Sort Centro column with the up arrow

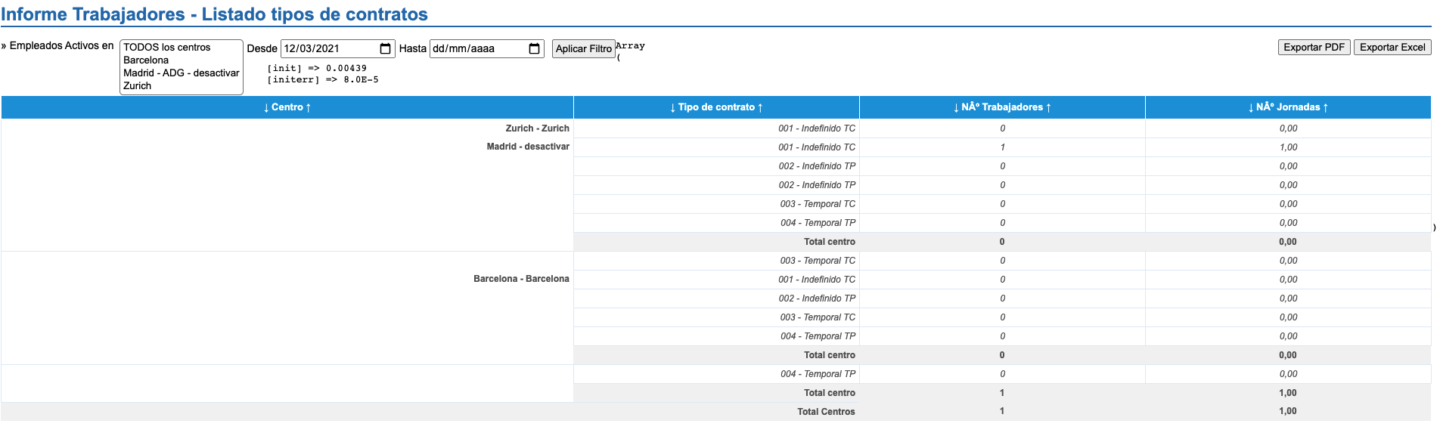point(307,108)
